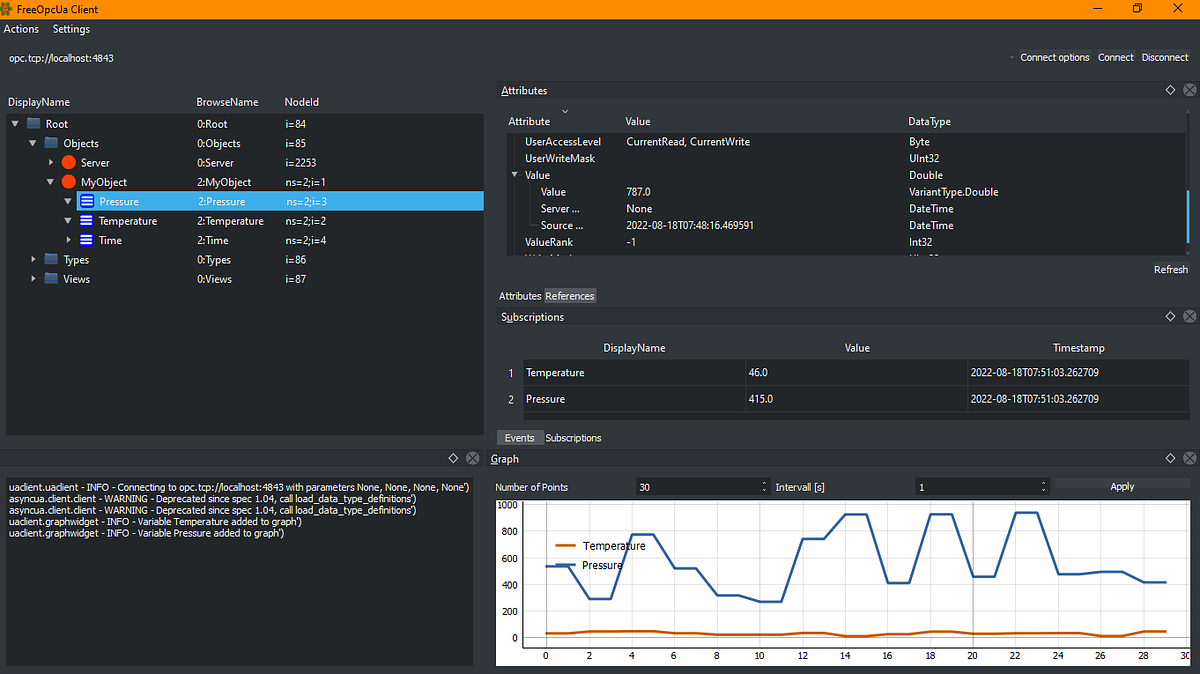Click the red Server object icon
Viewport: 1200px width, 674px height.
69,162
